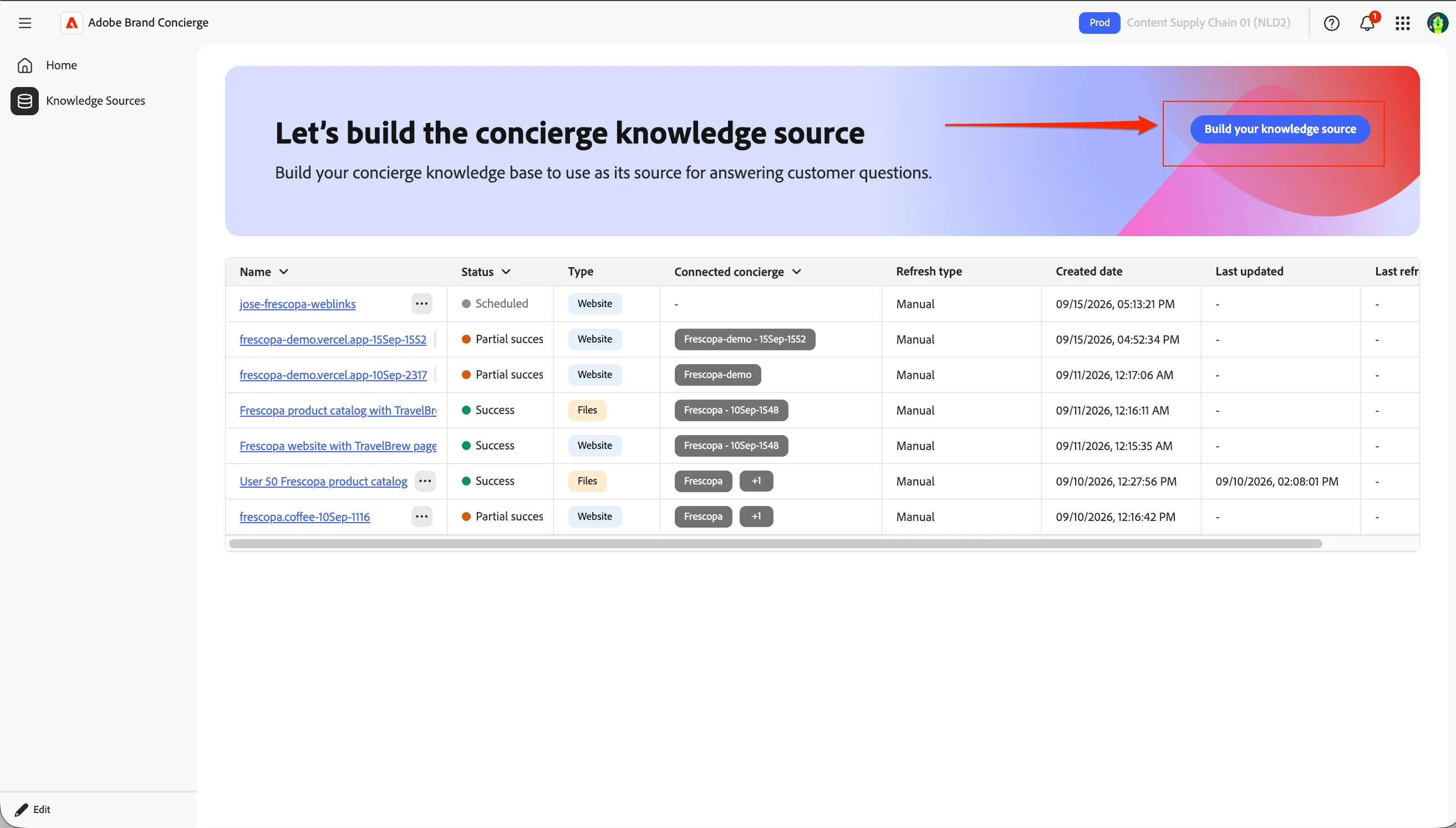
Task: Click Build your knowledge source button
Action: click(x=1280, y=129)
